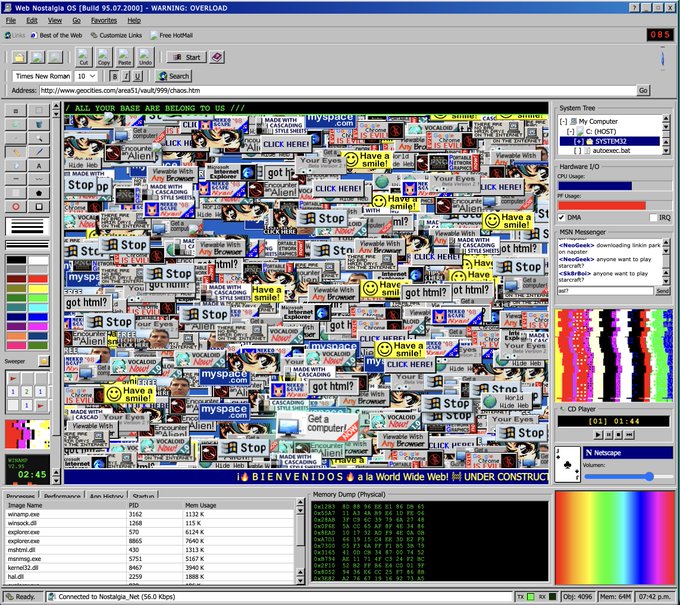Click the Paste toolbar icon
680x605 pixels.
click(124, 57)
